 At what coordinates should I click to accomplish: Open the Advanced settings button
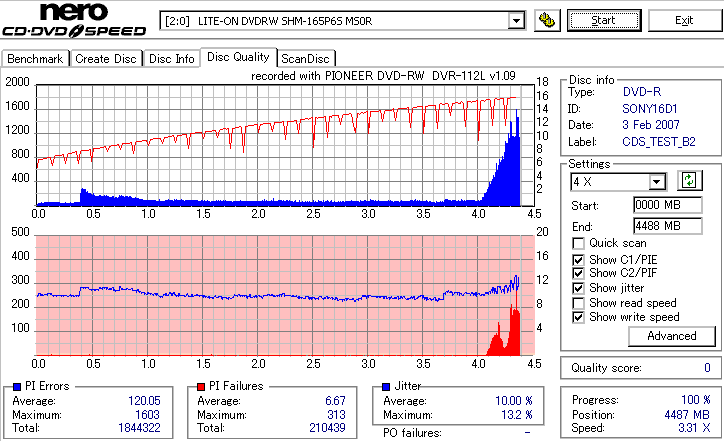pyautogui.click(x=672, y=336)
